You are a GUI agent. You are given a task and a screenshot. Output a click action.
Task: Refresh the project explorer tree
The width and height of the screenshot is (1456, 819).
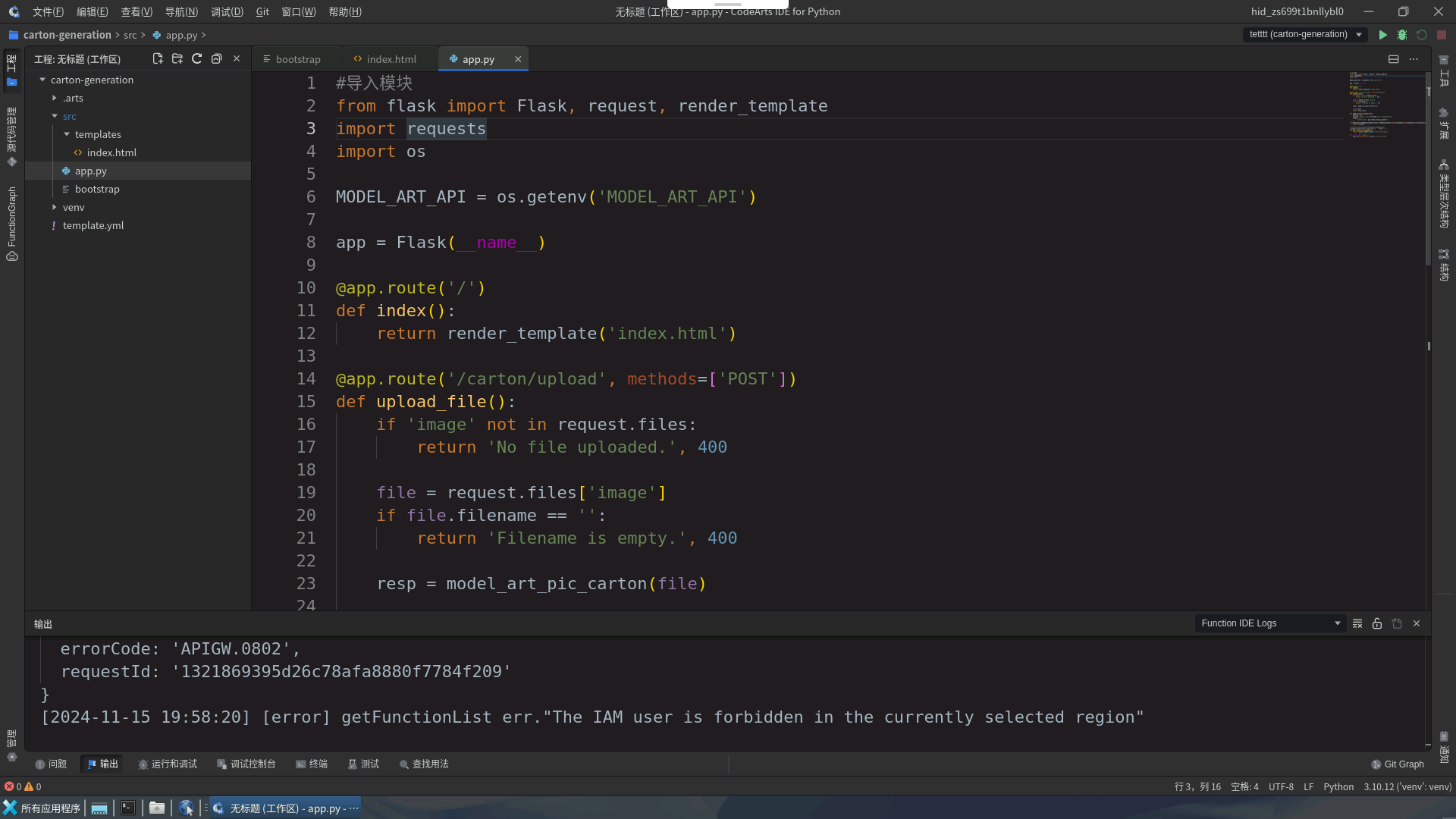197,59
